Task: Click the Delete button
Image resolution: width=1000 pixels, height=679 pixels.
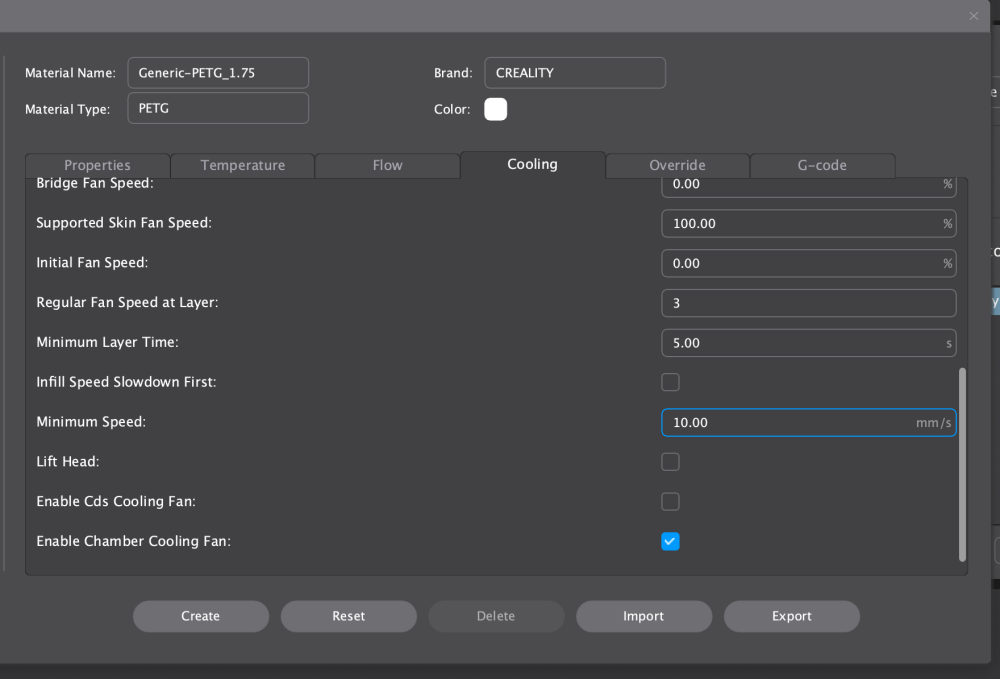Action: (x=496, y=616)
